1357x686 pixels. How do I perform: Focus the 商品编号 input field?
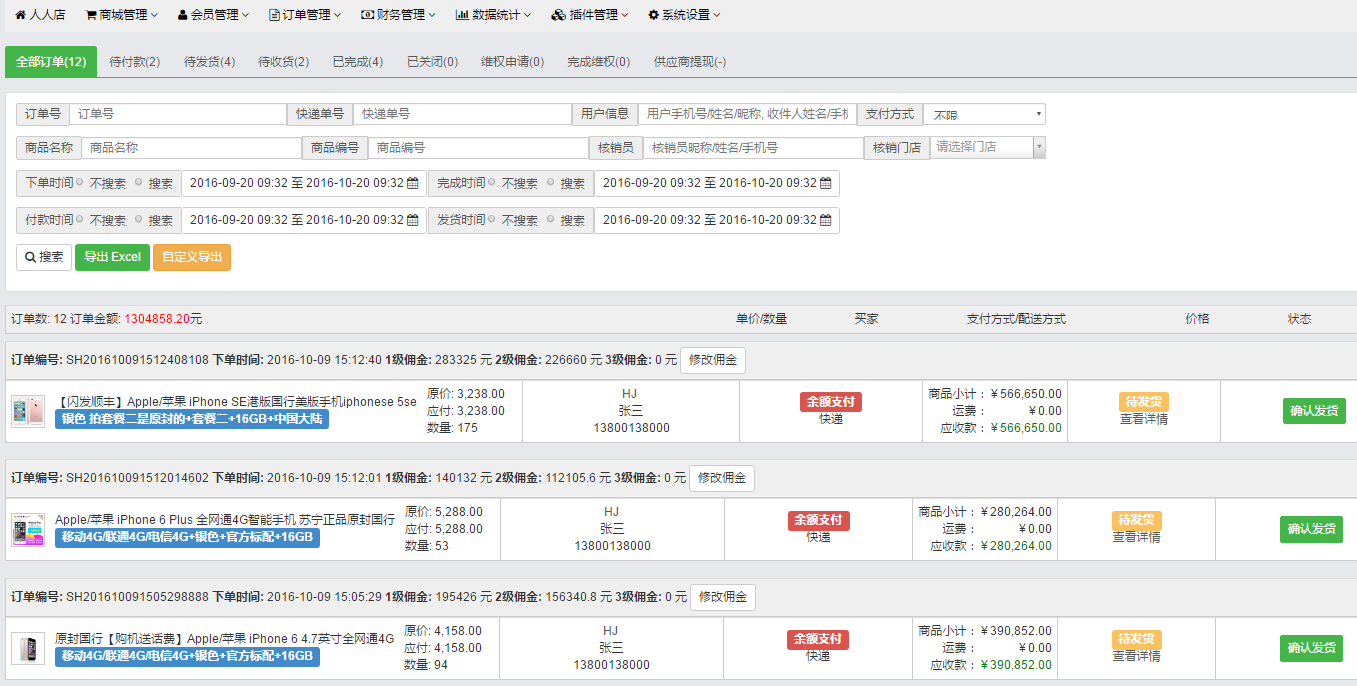coord(478,148)
